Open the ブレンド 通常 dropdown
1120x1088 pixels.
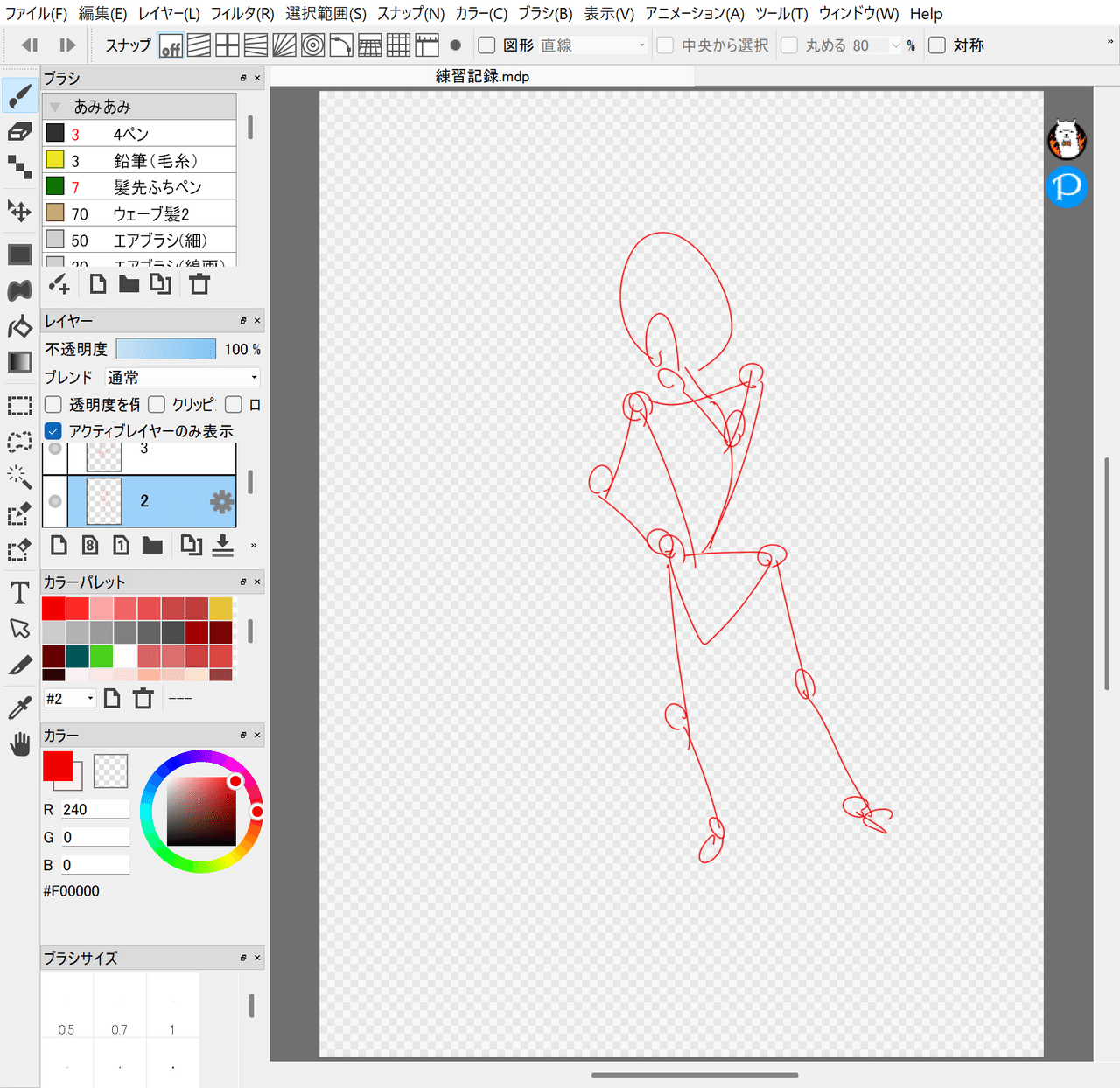tap(183, 377)
